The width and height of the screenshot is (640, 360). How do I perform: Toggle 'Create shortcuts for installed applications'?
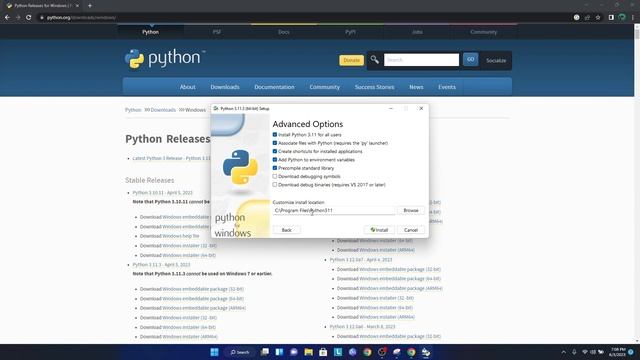point(275,151)
